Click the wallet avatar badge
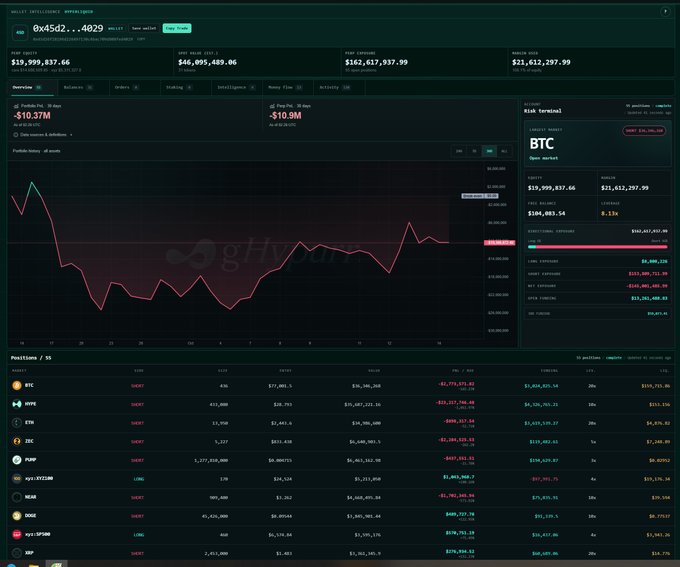This screenshot has width=680, height=567. 20,32
